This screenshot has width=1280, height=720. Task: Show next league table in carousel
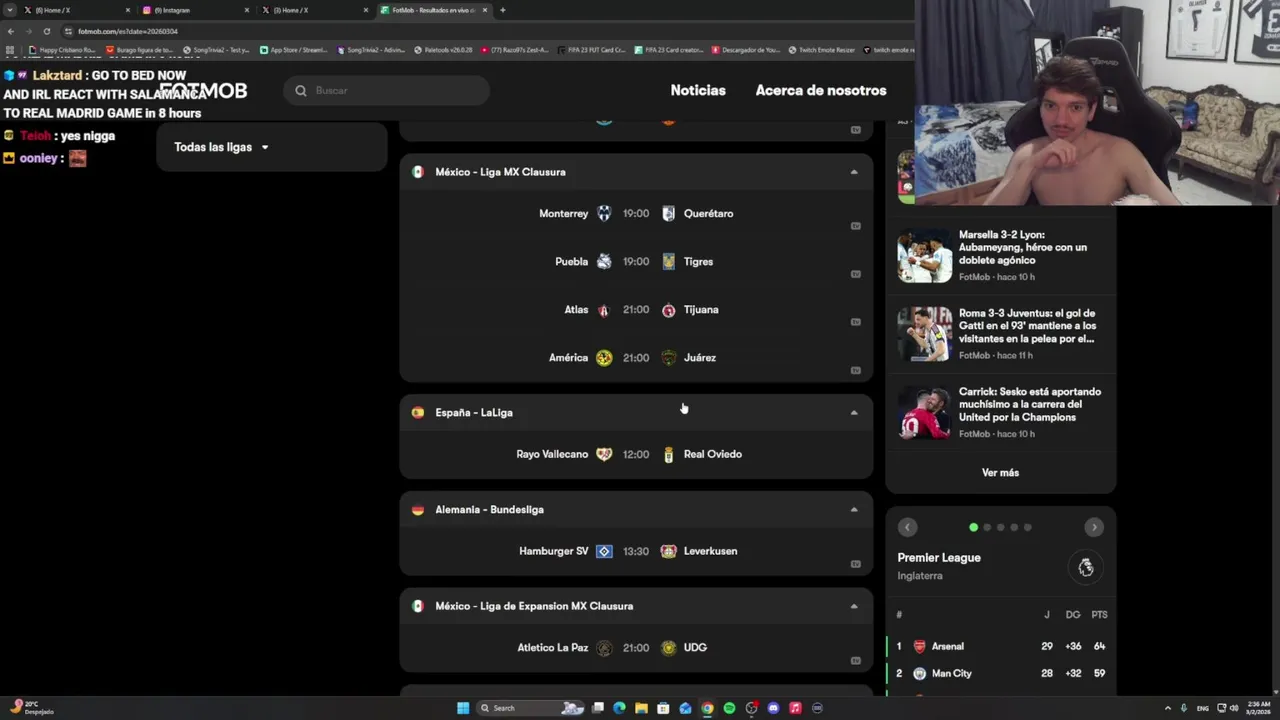tap(1094, 527)
